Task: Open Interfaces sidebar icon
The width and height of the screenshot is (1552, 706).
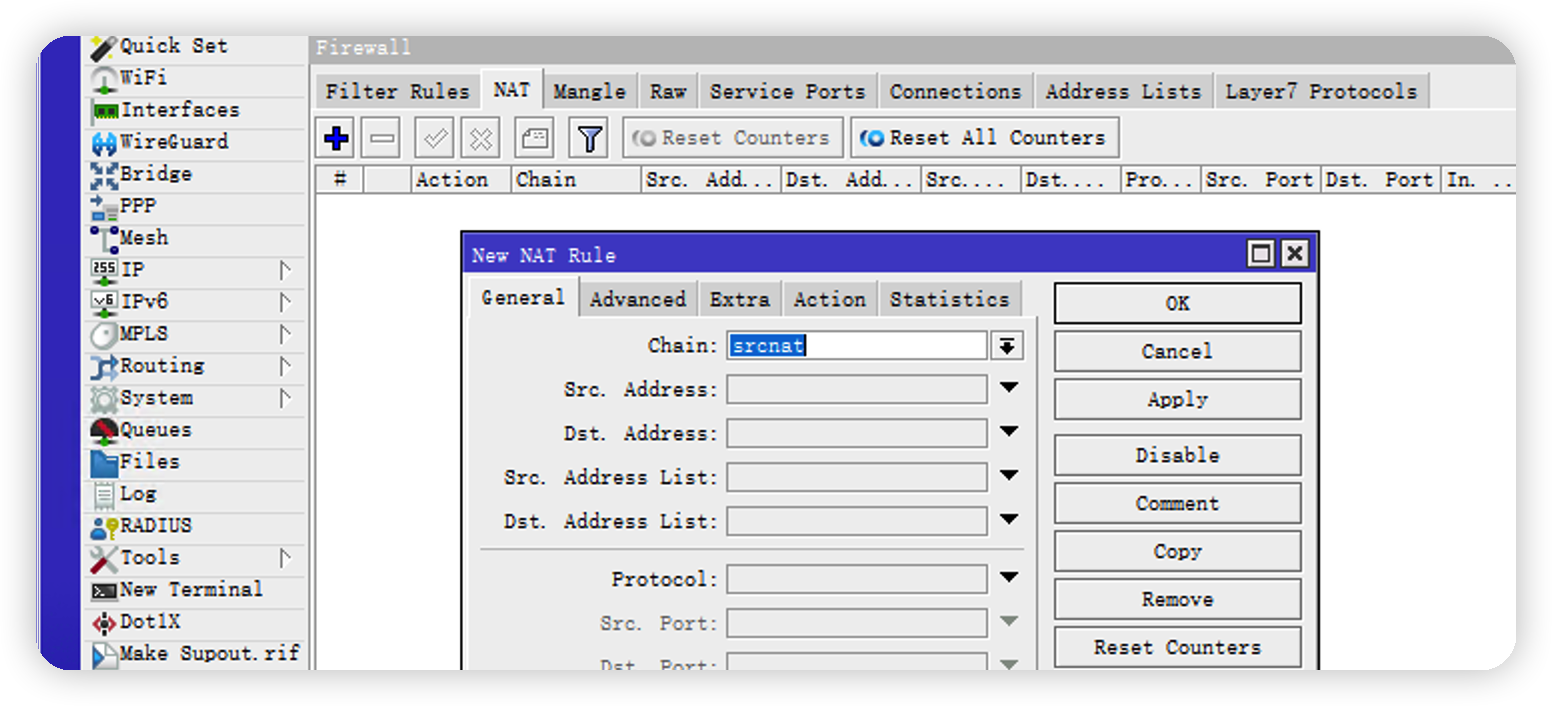Action: pos(104,111)
